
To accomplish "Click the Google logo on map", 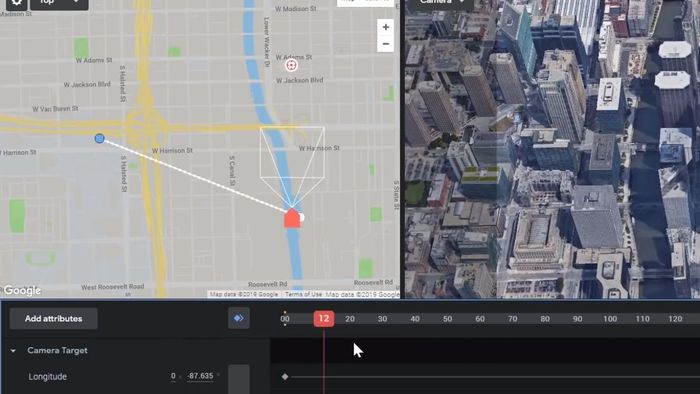I will pos(22,291).
